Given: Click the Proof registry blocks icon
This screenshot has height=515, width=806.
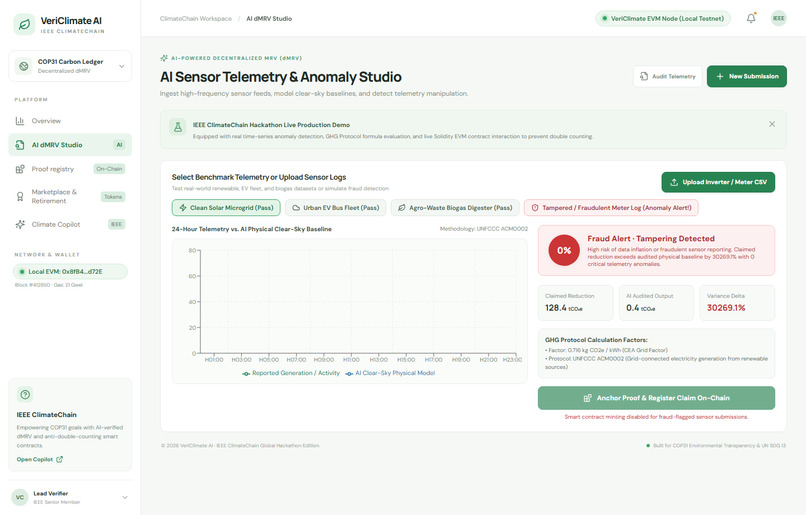Looking at the screenshot, I should (20, 169).
